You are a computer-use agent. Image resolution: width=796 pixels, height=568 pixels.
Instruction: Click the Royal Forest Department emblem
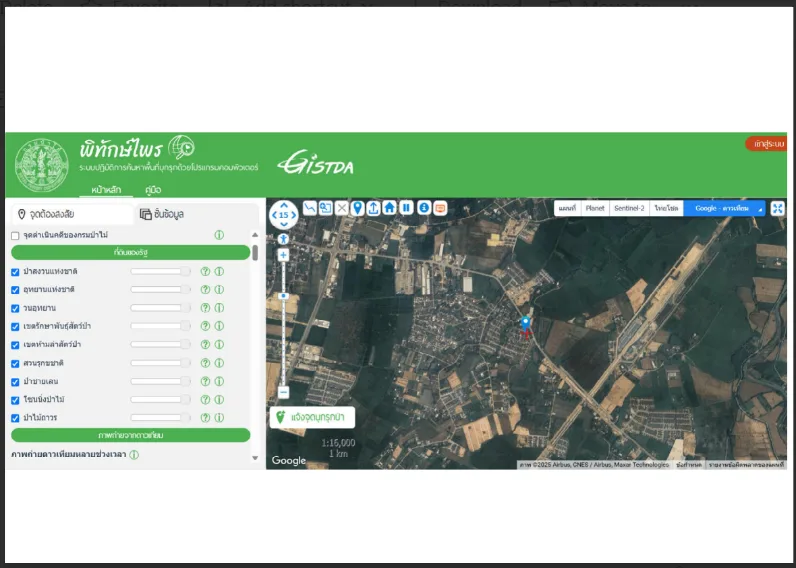pos(42,165)
